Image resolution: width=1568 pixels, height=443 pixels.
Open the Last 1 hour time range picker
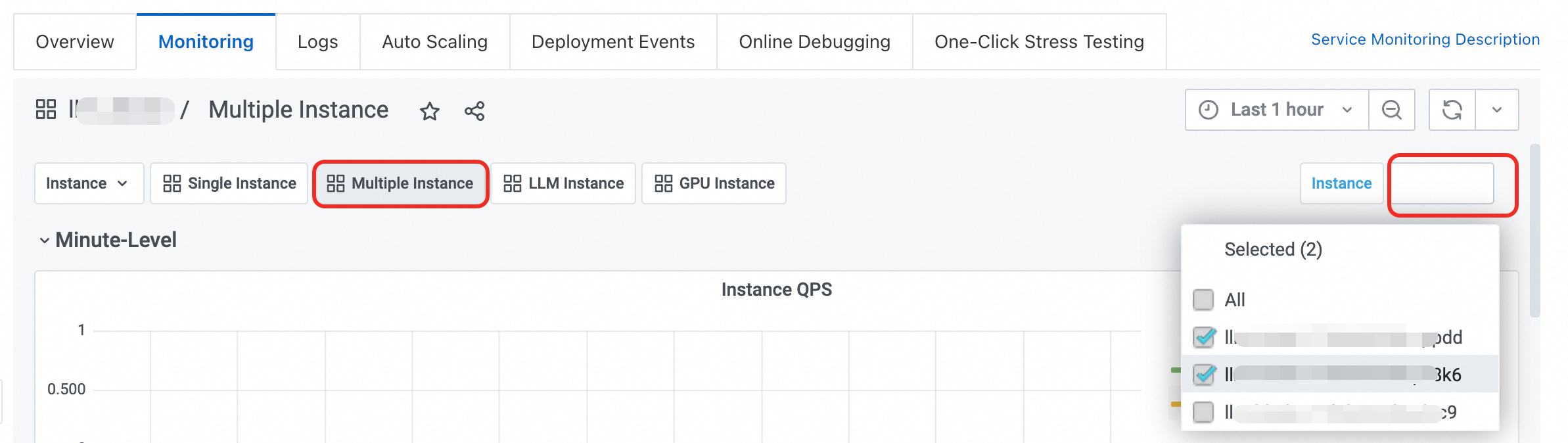click(x=1277, y=110)
